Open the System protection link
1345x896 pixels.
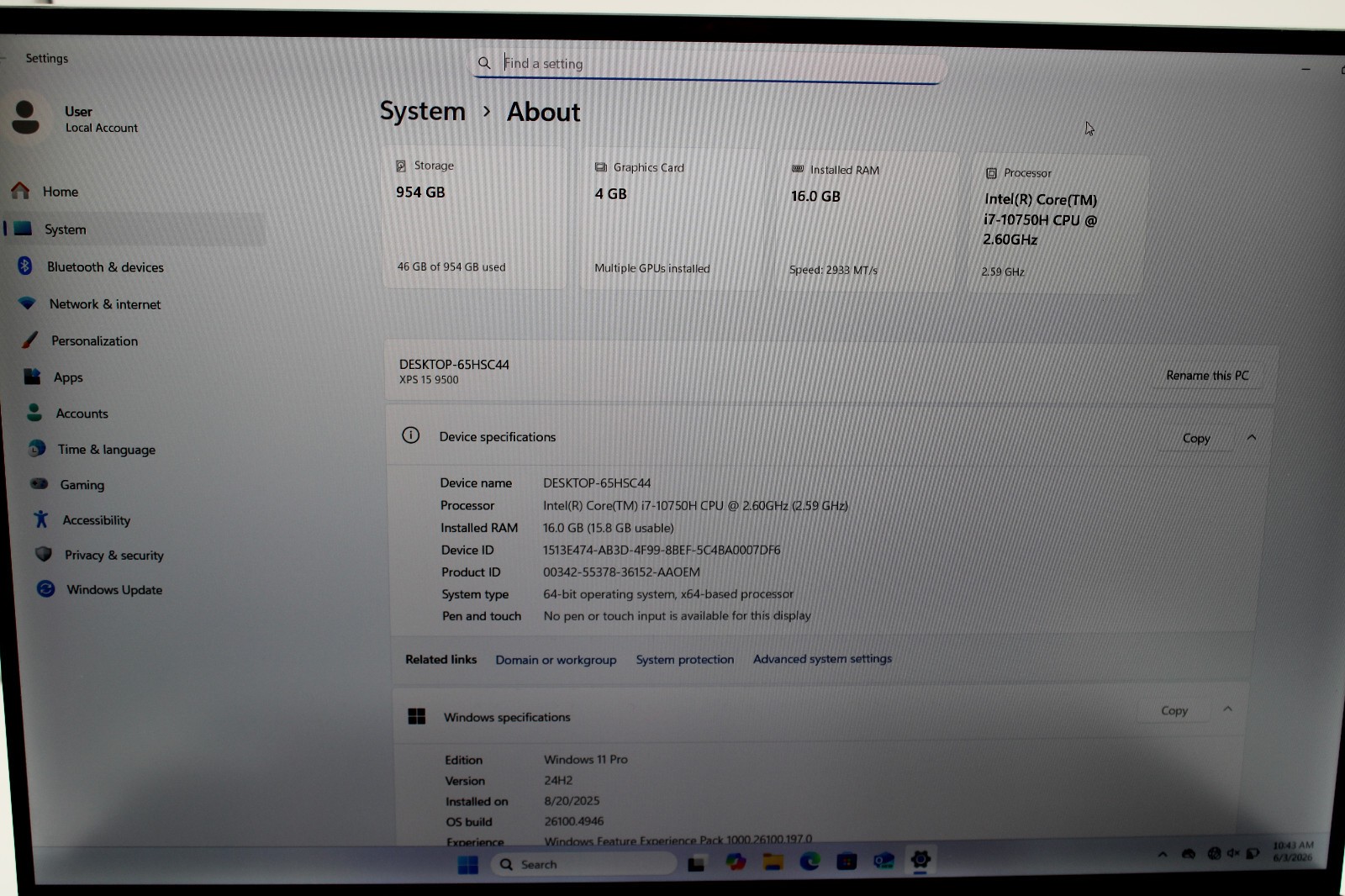(x=684, y=660)
